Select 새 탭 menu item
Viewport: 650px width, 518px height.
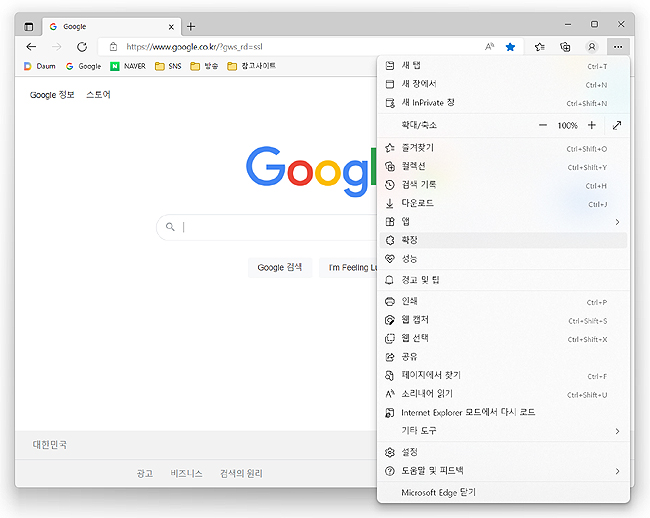point(503,65)
